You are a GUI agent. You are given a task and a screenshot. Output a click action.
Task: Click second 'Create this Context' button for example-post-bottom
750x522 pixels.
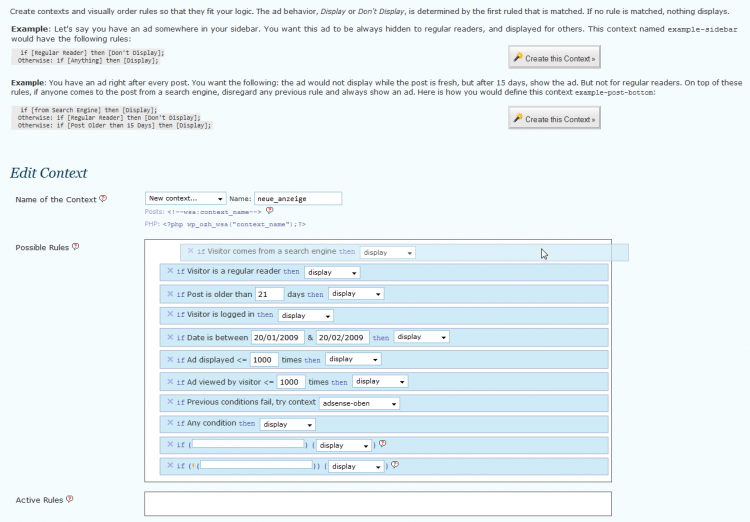[x=554, y=119]
